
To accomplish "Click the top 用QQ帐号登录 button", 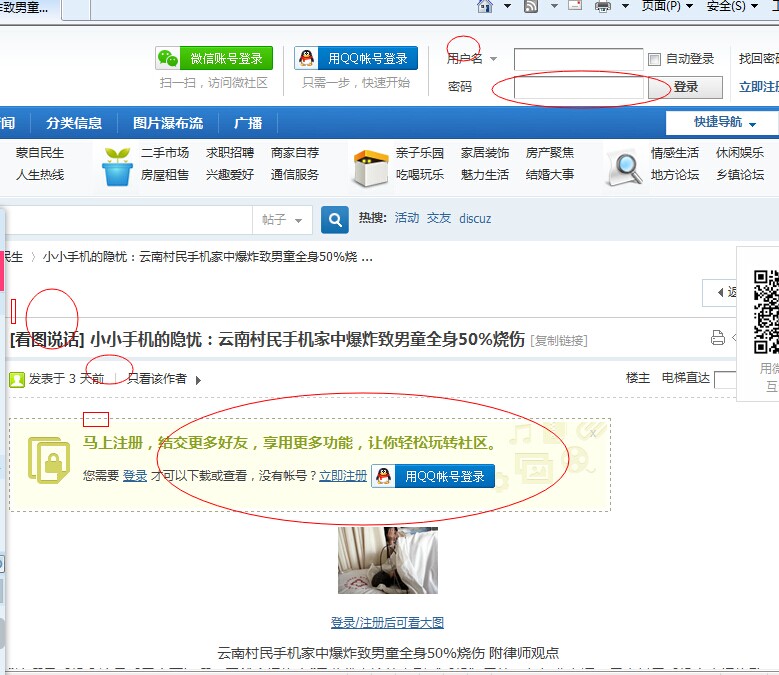I will point(356,58).
